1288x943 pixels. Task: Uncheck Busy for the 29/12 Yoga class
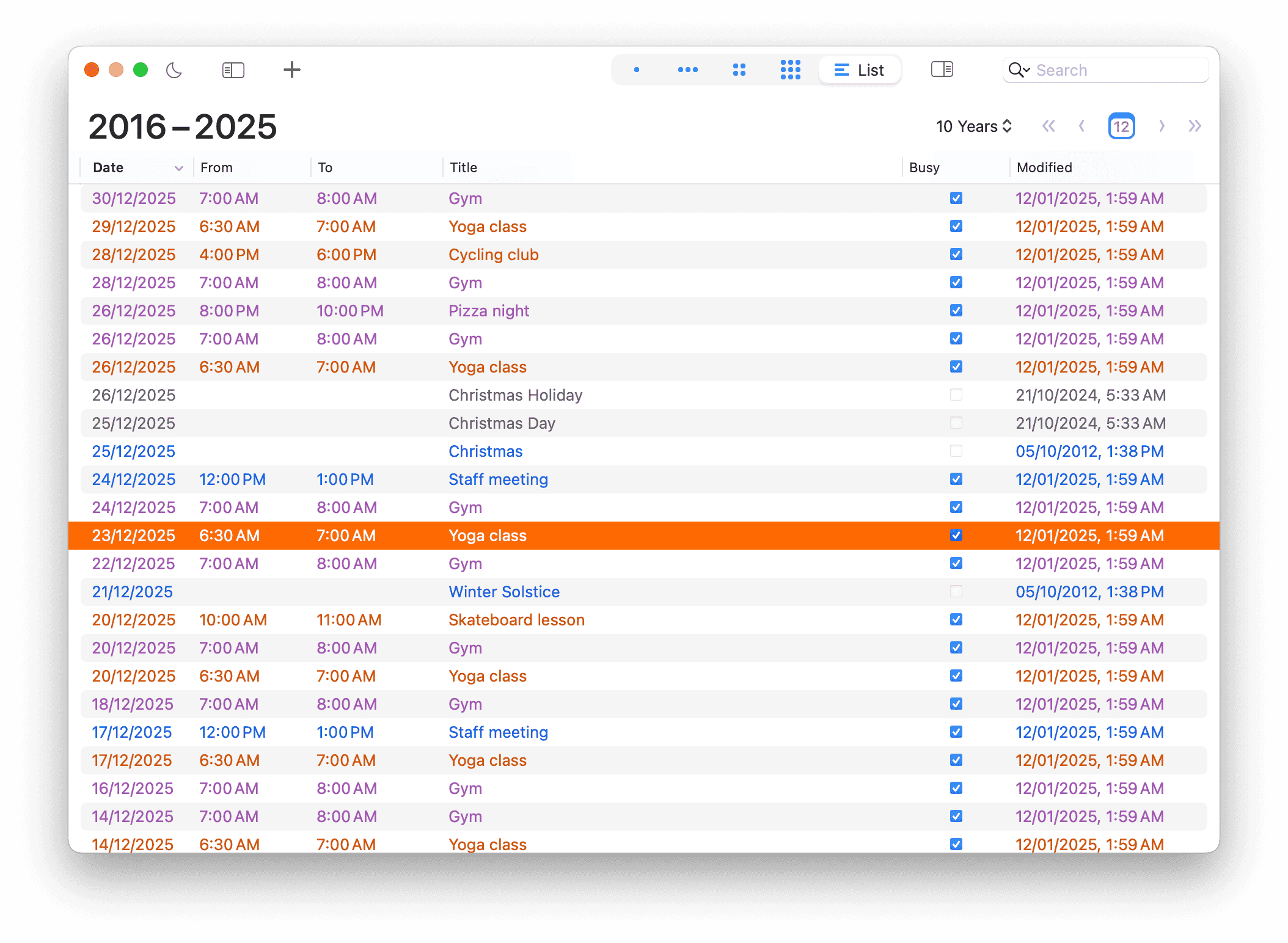(x=955, y=226)
